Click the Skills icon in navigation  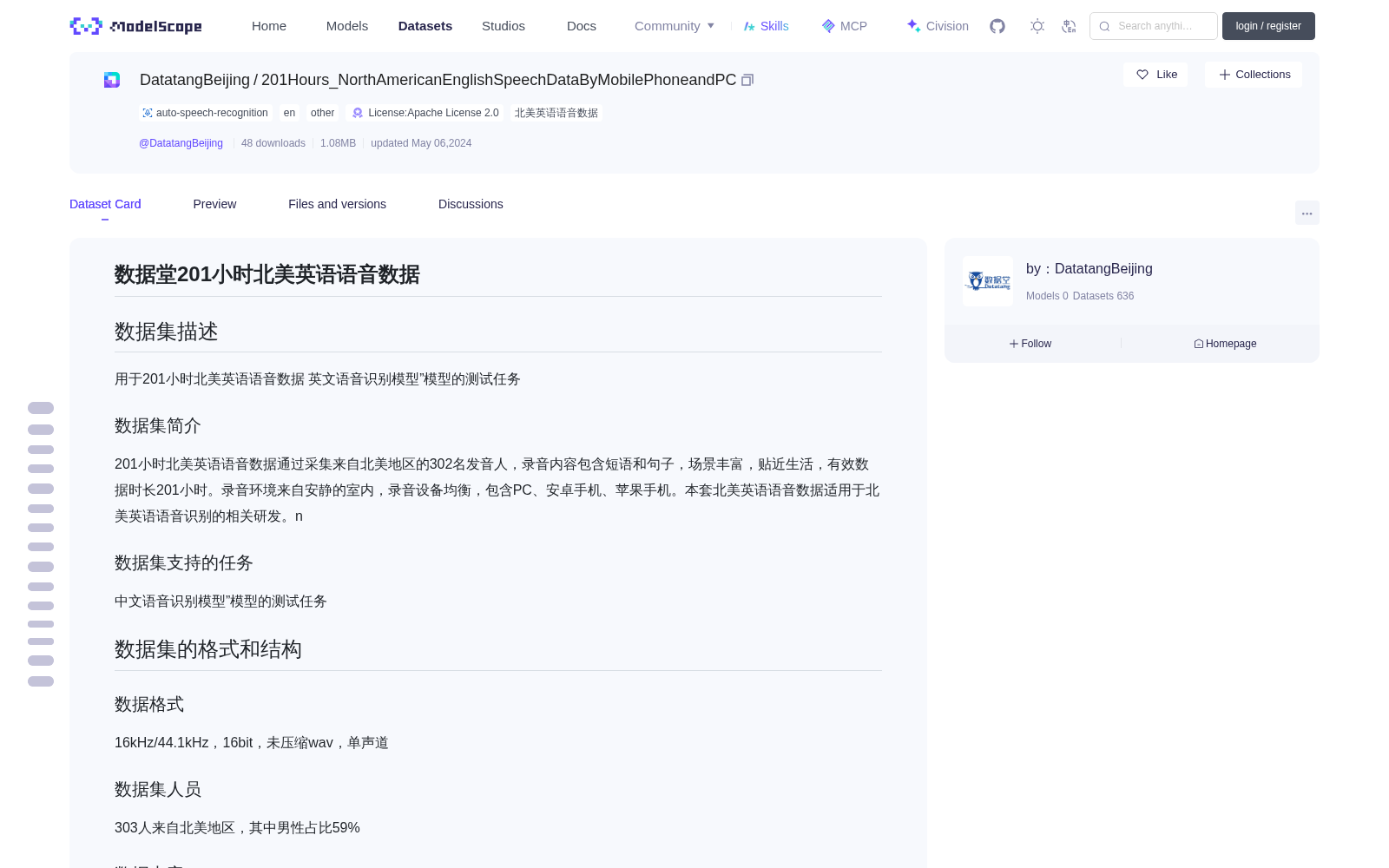click(x=749, y=26)
